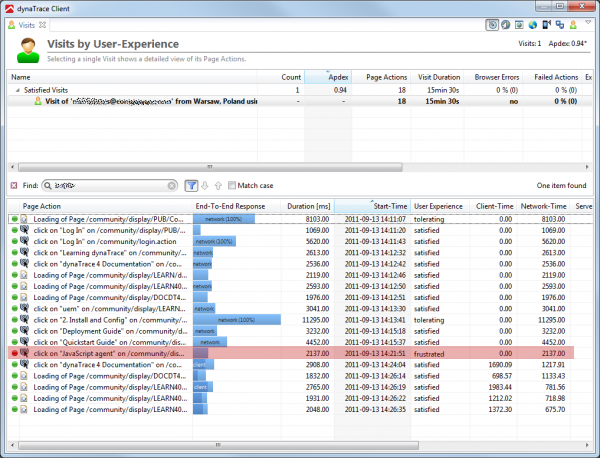
Task: Clear the Find field text
Action: click(x=172, y=186)
